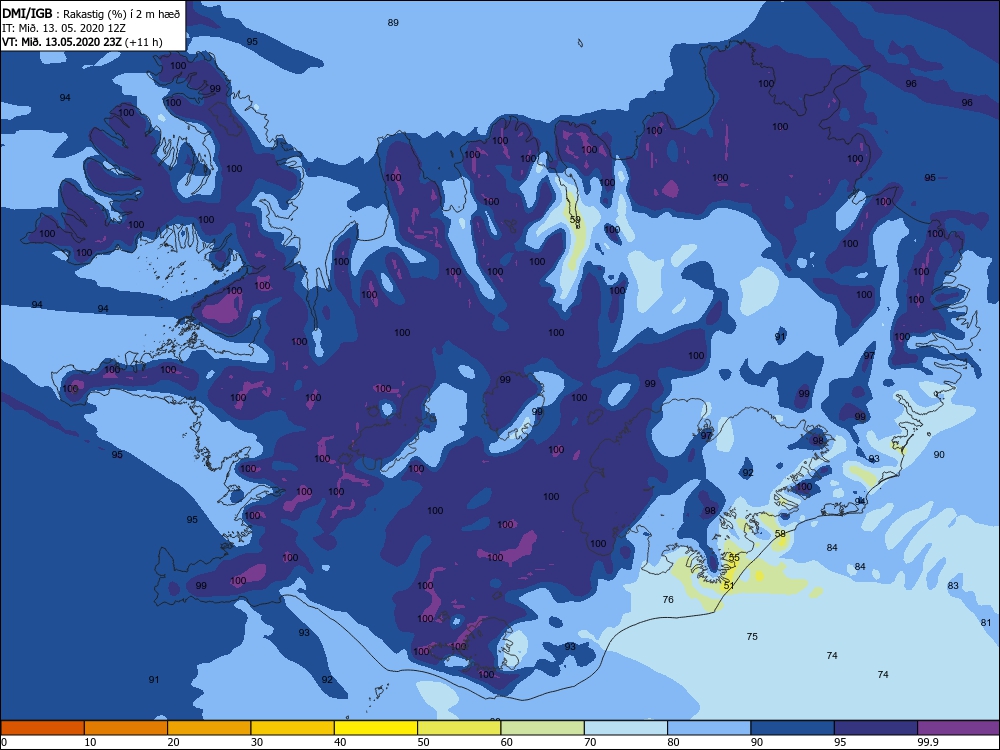The image size is (1000, 750).
Task: Click the 30–40 golden legend swatch
Action: tap(293, 728)
